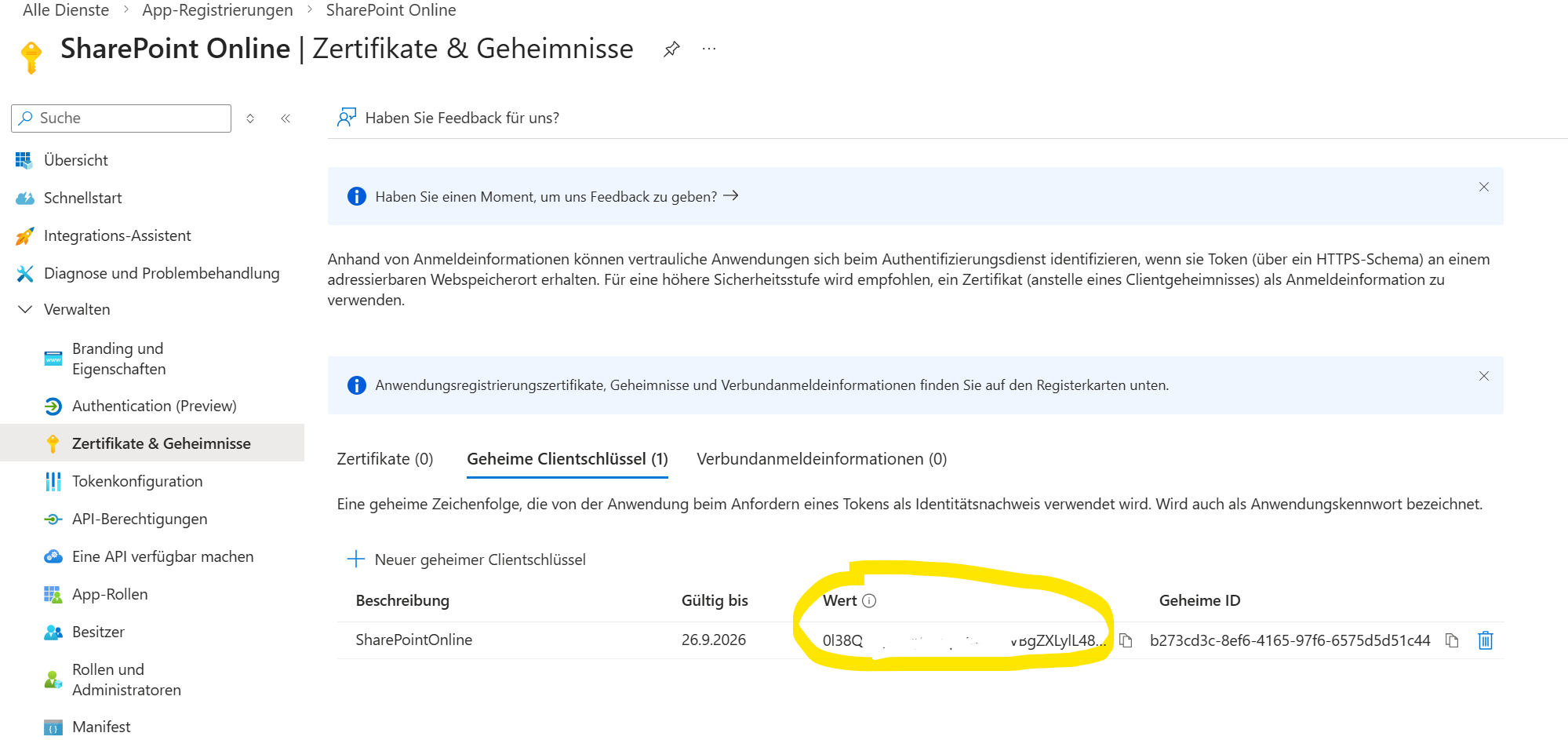Open the more options ellipsis menu
1568x740 pixels.
coord(709,49)
